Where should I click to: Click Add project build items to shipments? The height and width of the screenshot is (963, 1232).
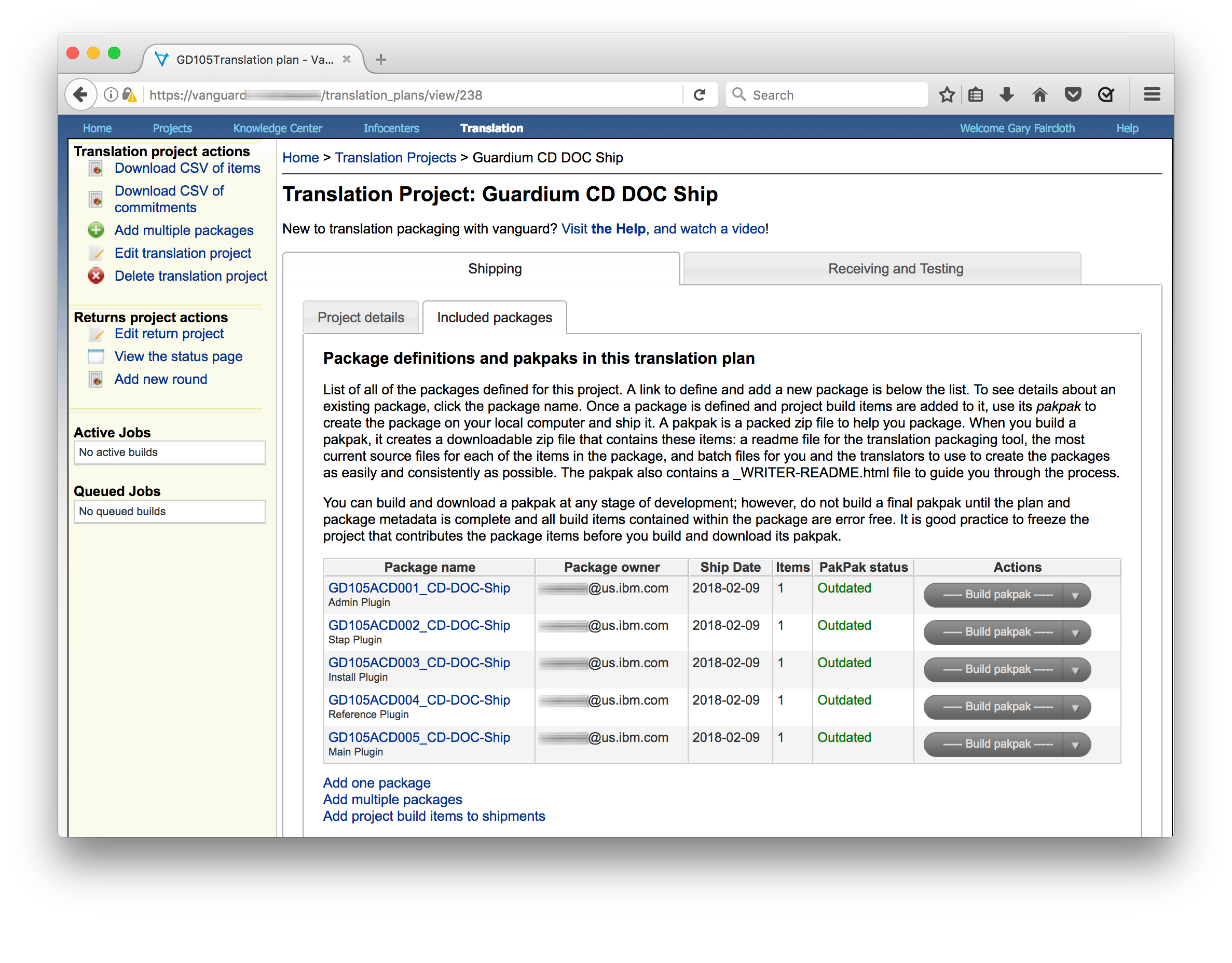coord(434,816)
